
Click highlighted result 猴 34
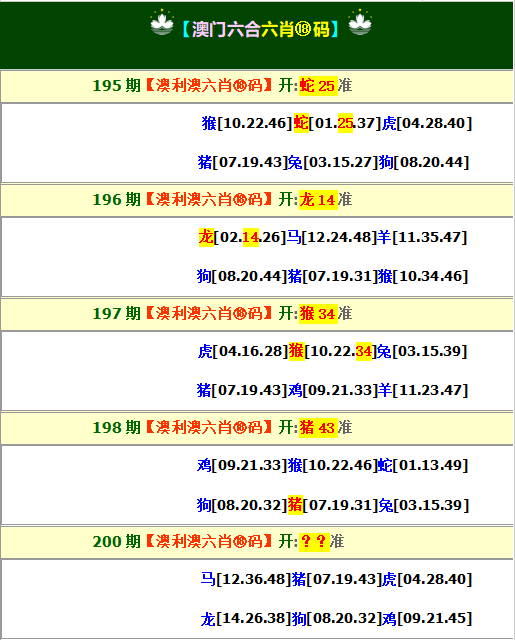tap(318, 313)
